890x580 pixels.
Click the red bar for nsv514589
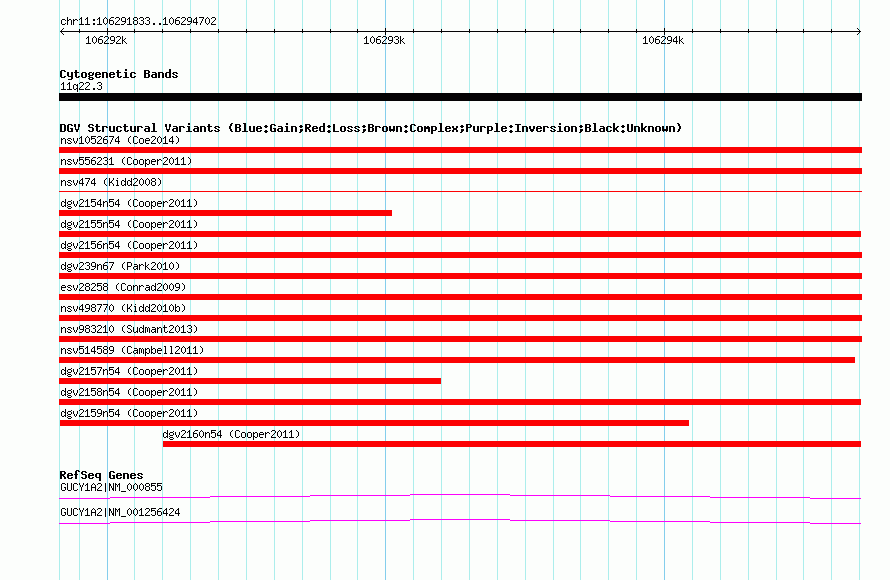coord(457,360)
